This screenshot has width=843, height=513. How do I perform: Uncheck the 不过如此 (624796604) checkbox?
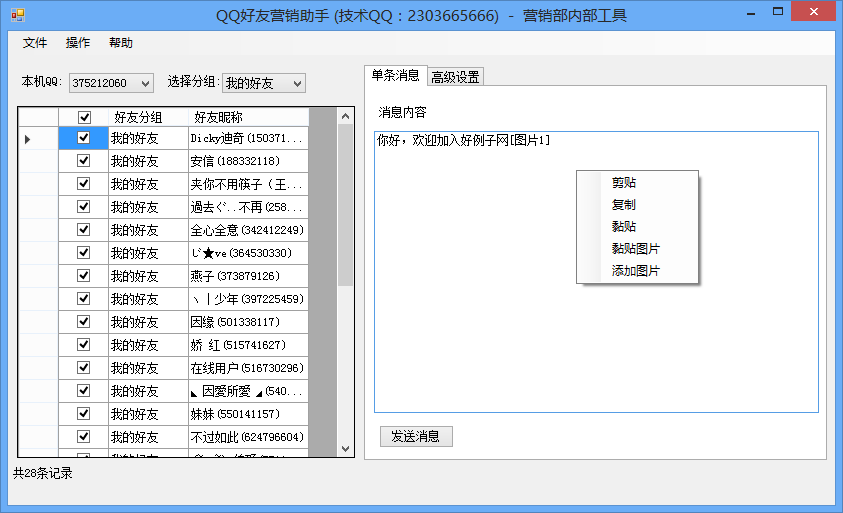point(83,437)
